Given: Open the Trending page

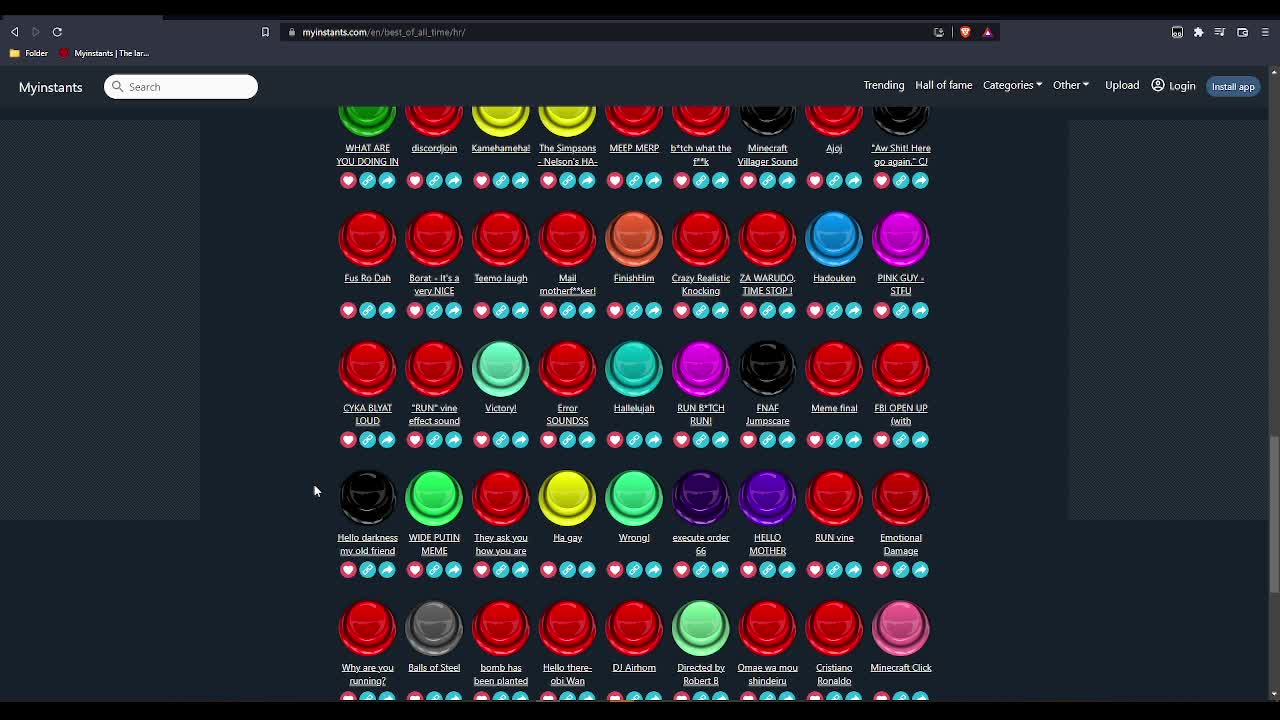Looking at the screenshot, I should [884, 85].
